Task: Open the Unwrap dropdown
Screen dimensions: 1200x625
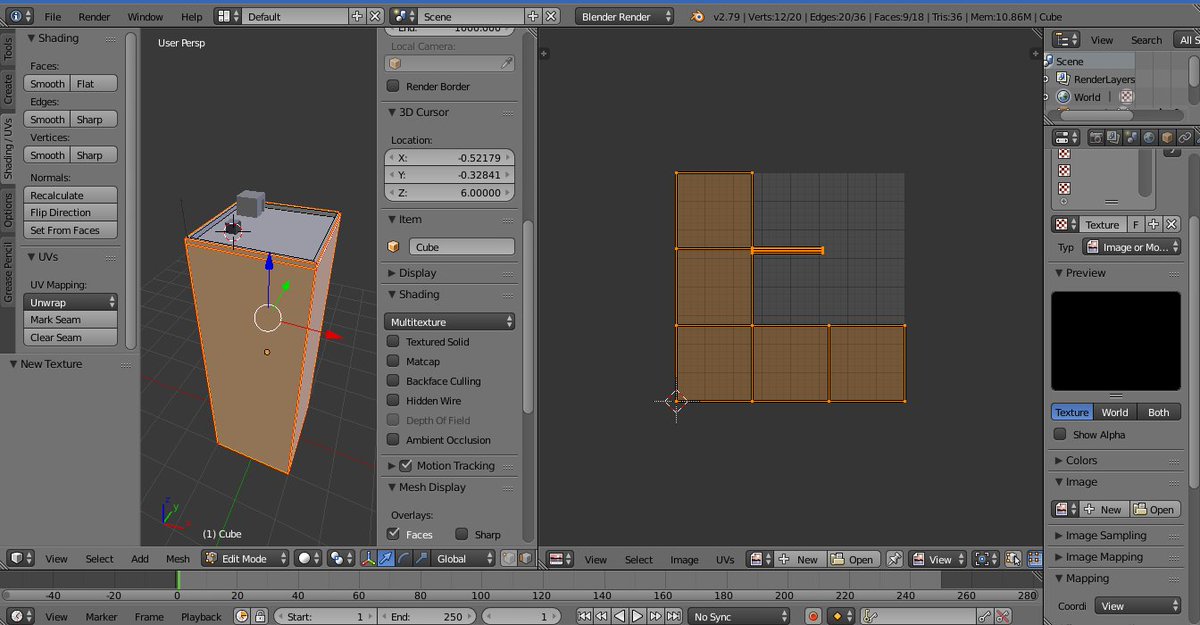Action: click(70, 302)
